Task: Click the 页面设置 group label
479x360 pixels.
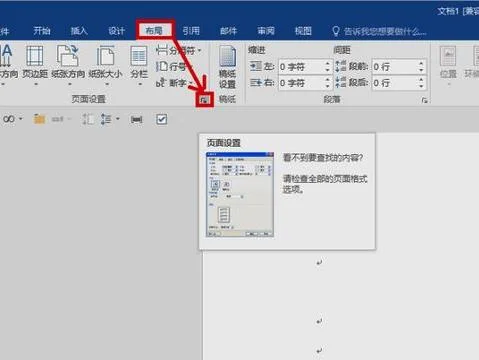Action: tap(89, 99)
